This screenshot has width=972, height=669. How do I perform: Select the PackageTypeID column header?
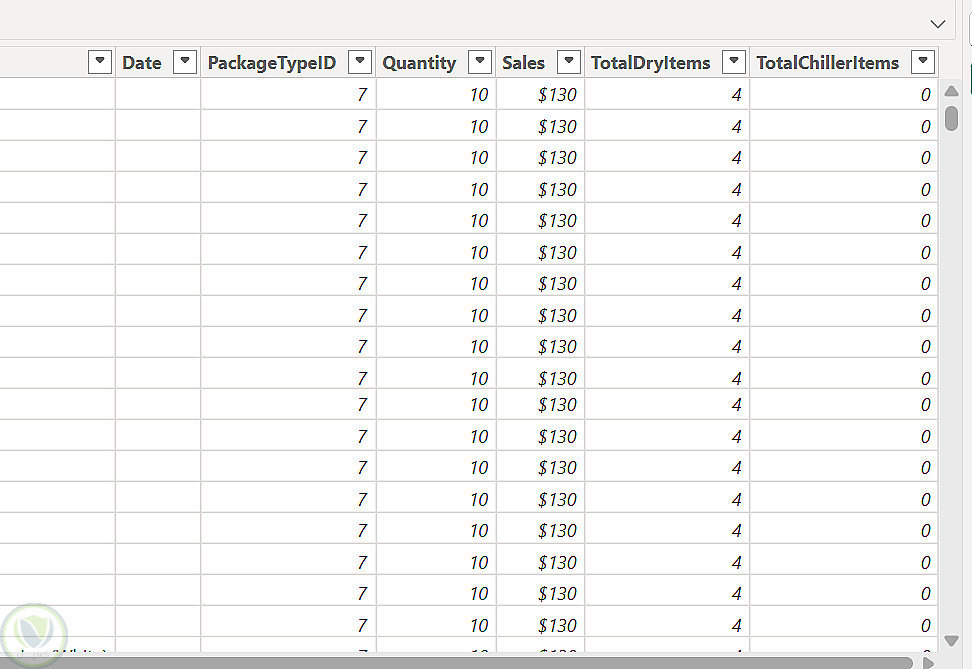pos(272,63)
